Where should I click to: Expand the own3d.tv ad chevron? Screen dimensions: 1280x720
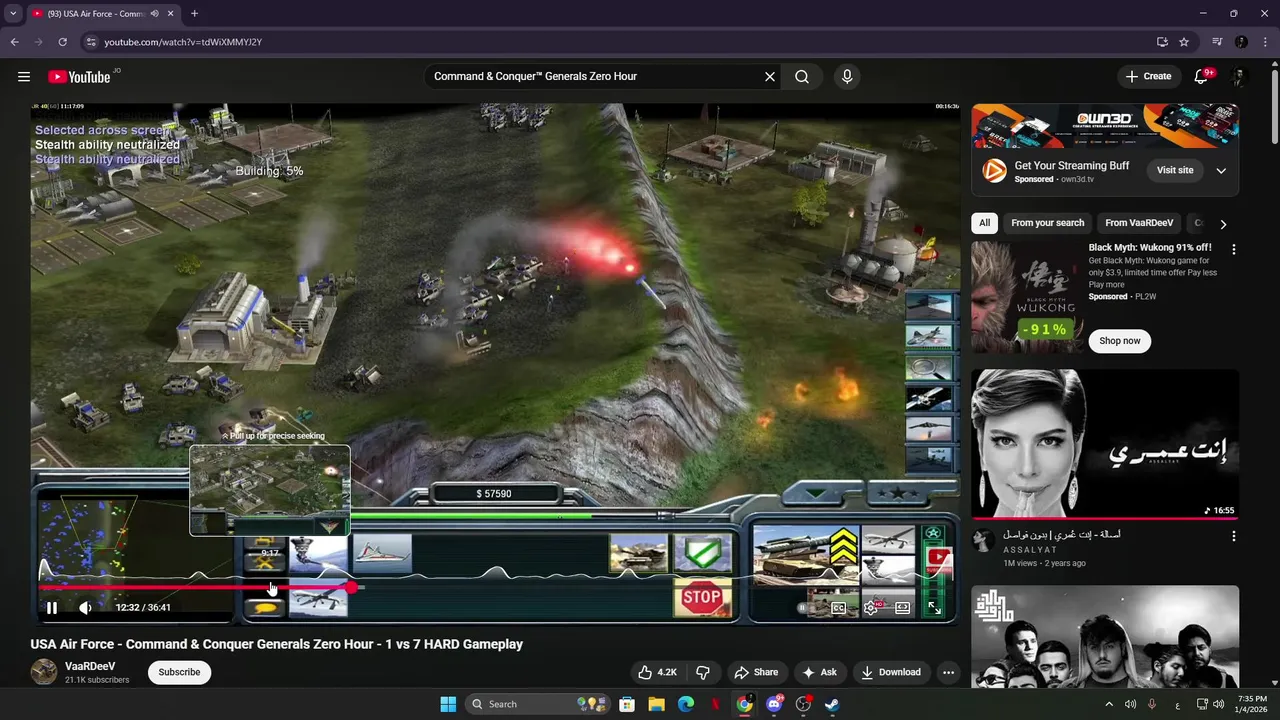point(1221,170)
